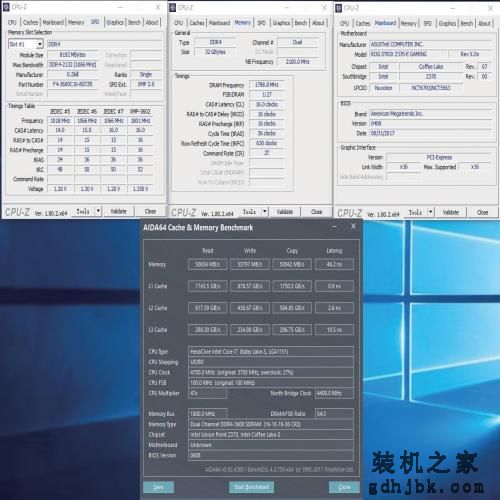Click the XMP-3602 column header in Timings Table
Screen dimensions: 500x500
(140, 111)
